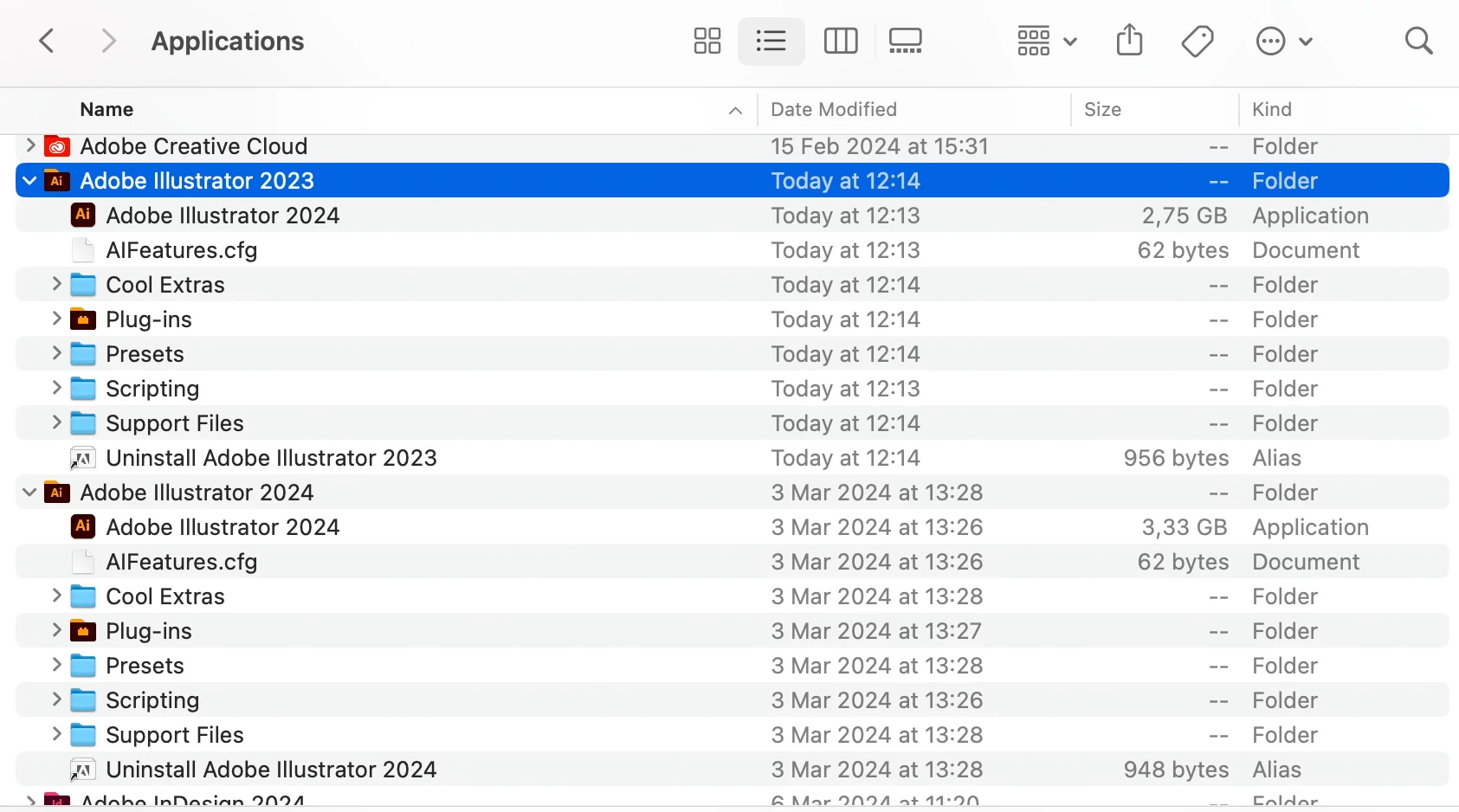Click the 956 bytes size cell

click(x=1176, y=458)
